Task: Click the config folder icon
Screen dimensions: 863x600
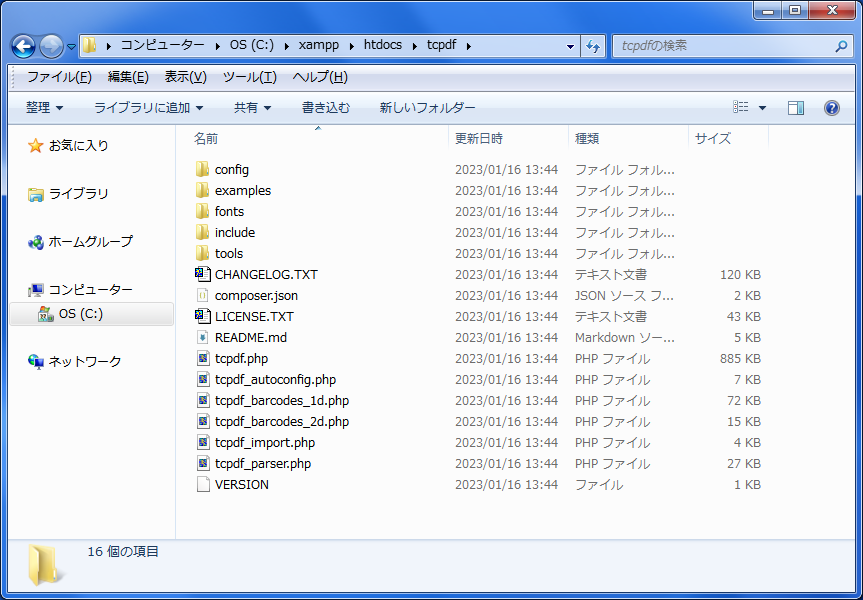Action: pos(203,169)
